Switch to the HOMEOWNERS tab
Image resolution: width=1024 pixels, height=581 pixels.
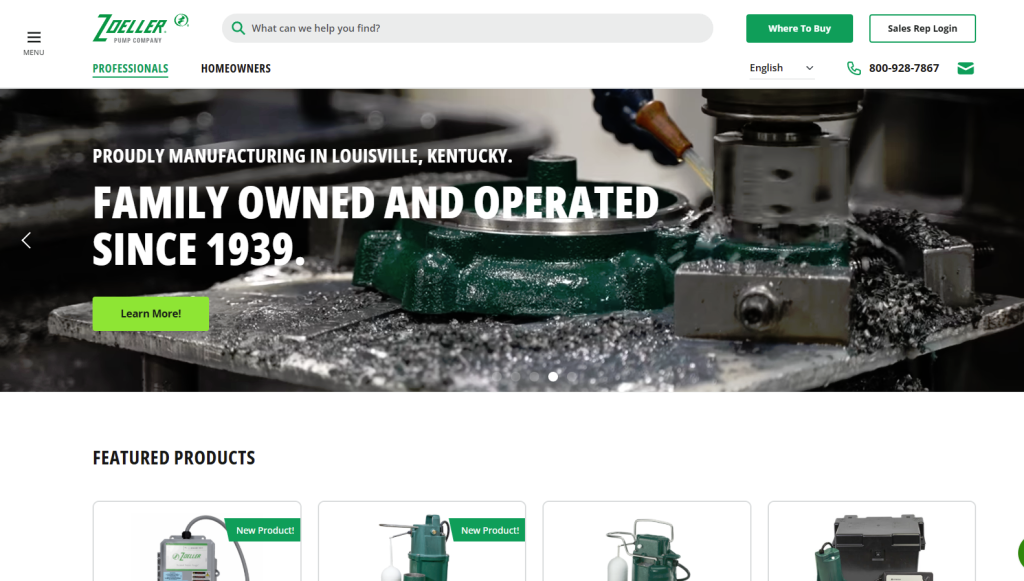(236, 69)
